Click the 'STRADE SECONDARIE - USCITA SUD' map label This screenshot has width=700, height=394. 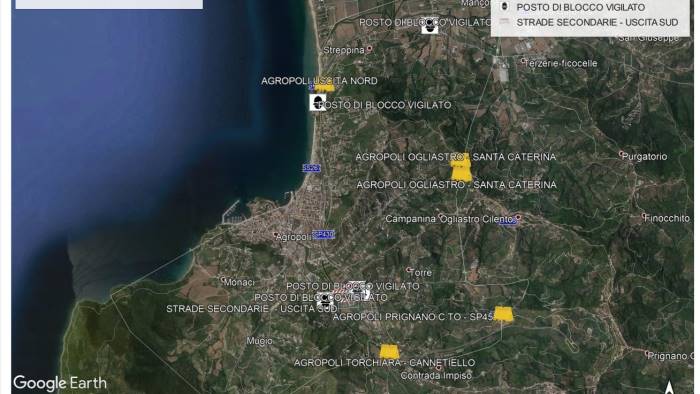[252, 309]
